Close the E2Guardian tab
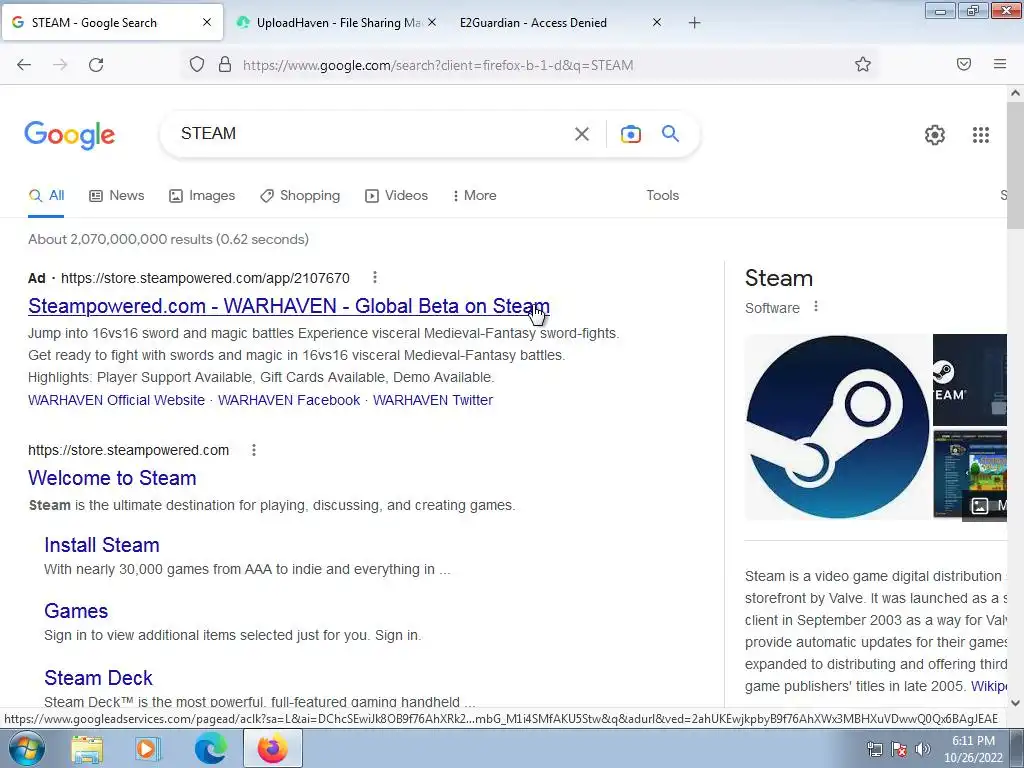Screen dimensions: 1024x768 click(x=657, y=22)
